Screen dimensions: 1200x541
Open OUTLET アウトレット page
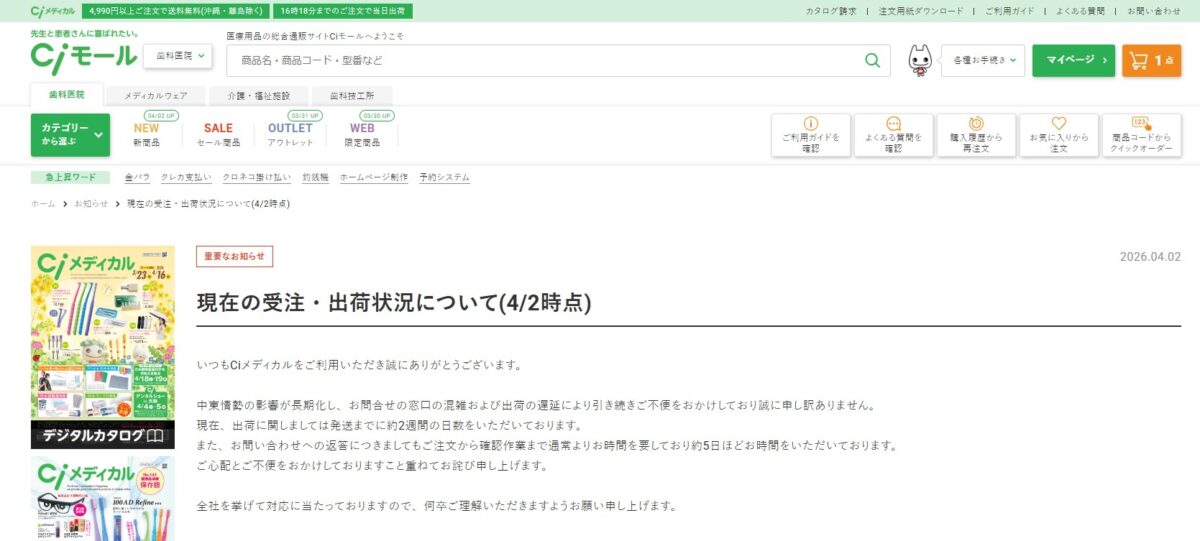coord(290,134)
